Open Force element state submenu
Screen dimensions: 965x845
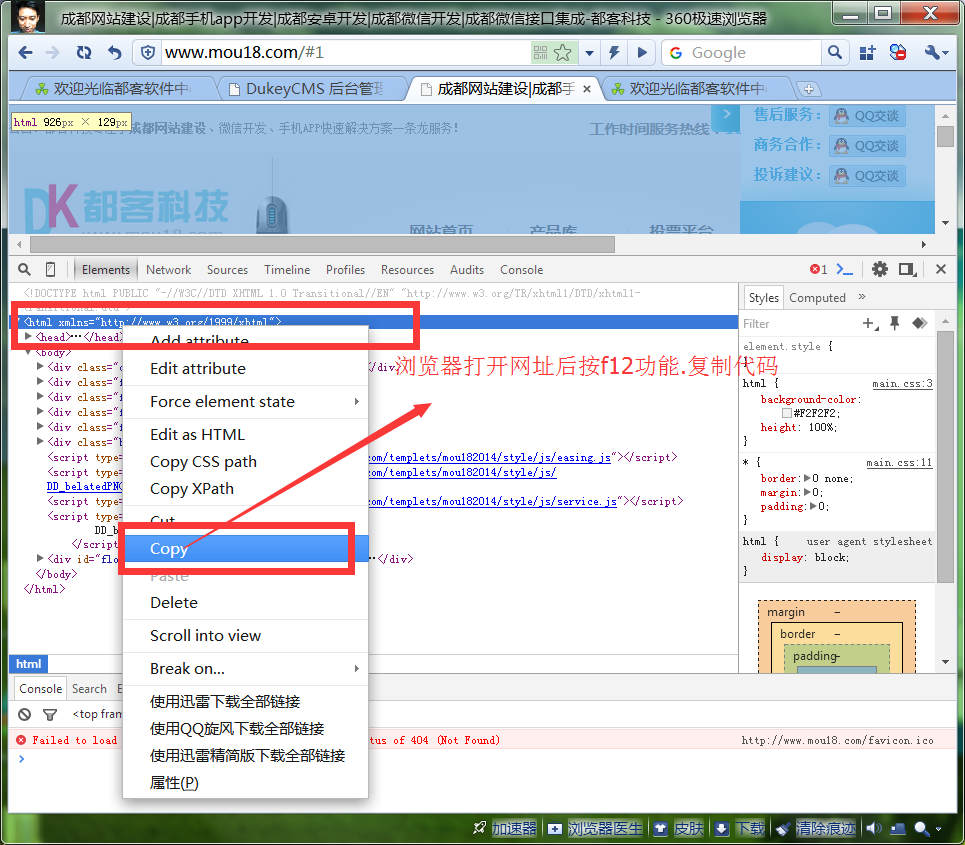point(246,402)
